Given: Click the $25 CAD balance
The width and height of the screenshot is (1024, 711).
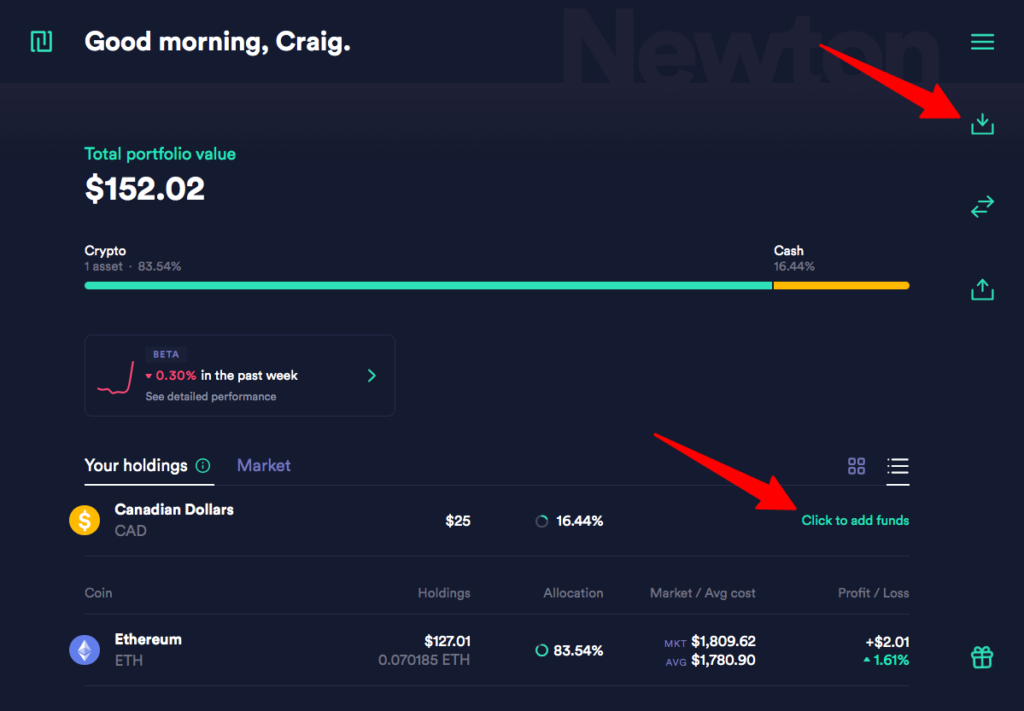Looking at the screenshot, I should pos(457,521).
